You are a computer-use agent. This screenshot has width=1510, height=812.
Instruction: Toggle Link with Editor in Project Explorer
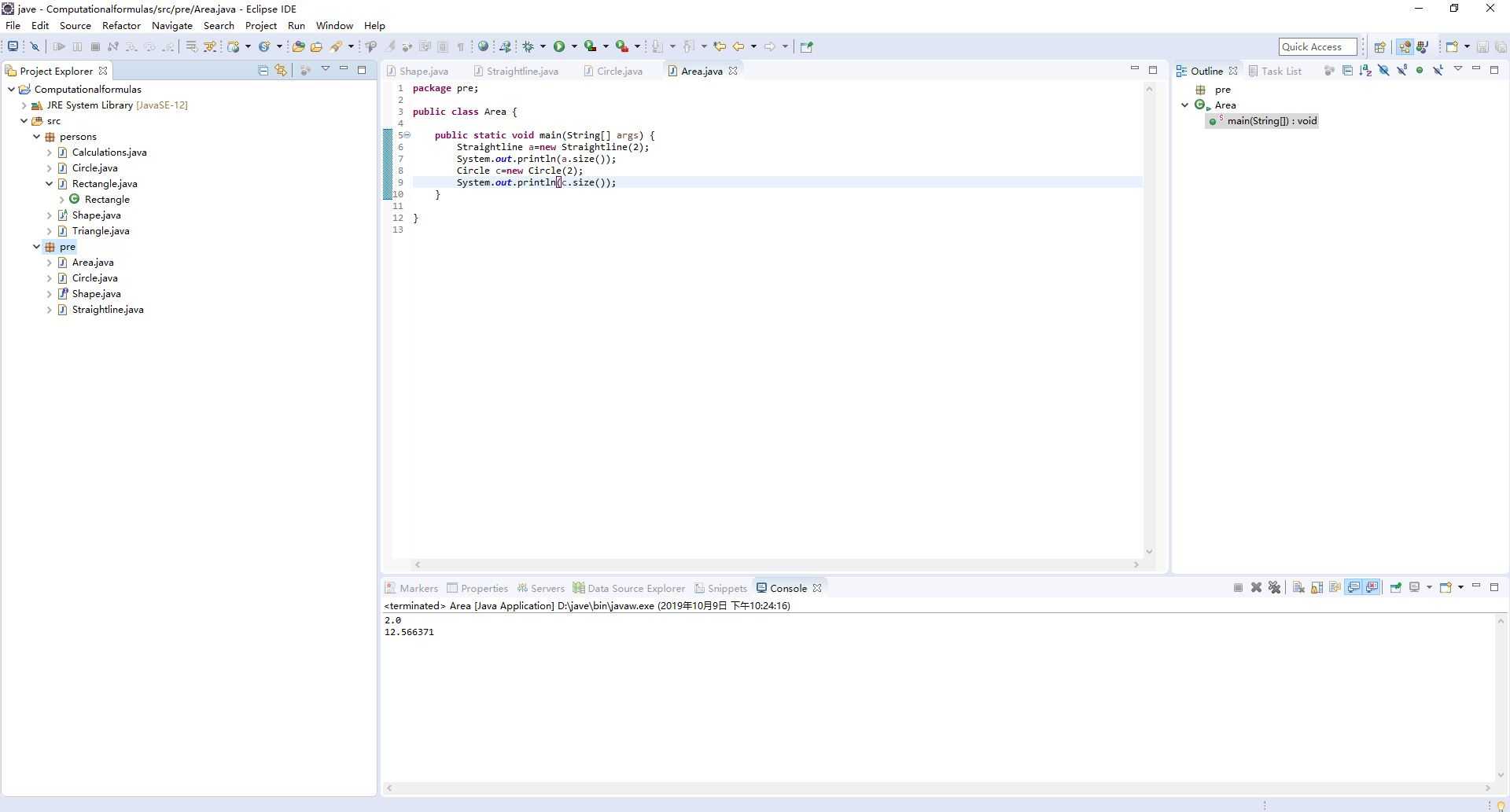[281, 70]
